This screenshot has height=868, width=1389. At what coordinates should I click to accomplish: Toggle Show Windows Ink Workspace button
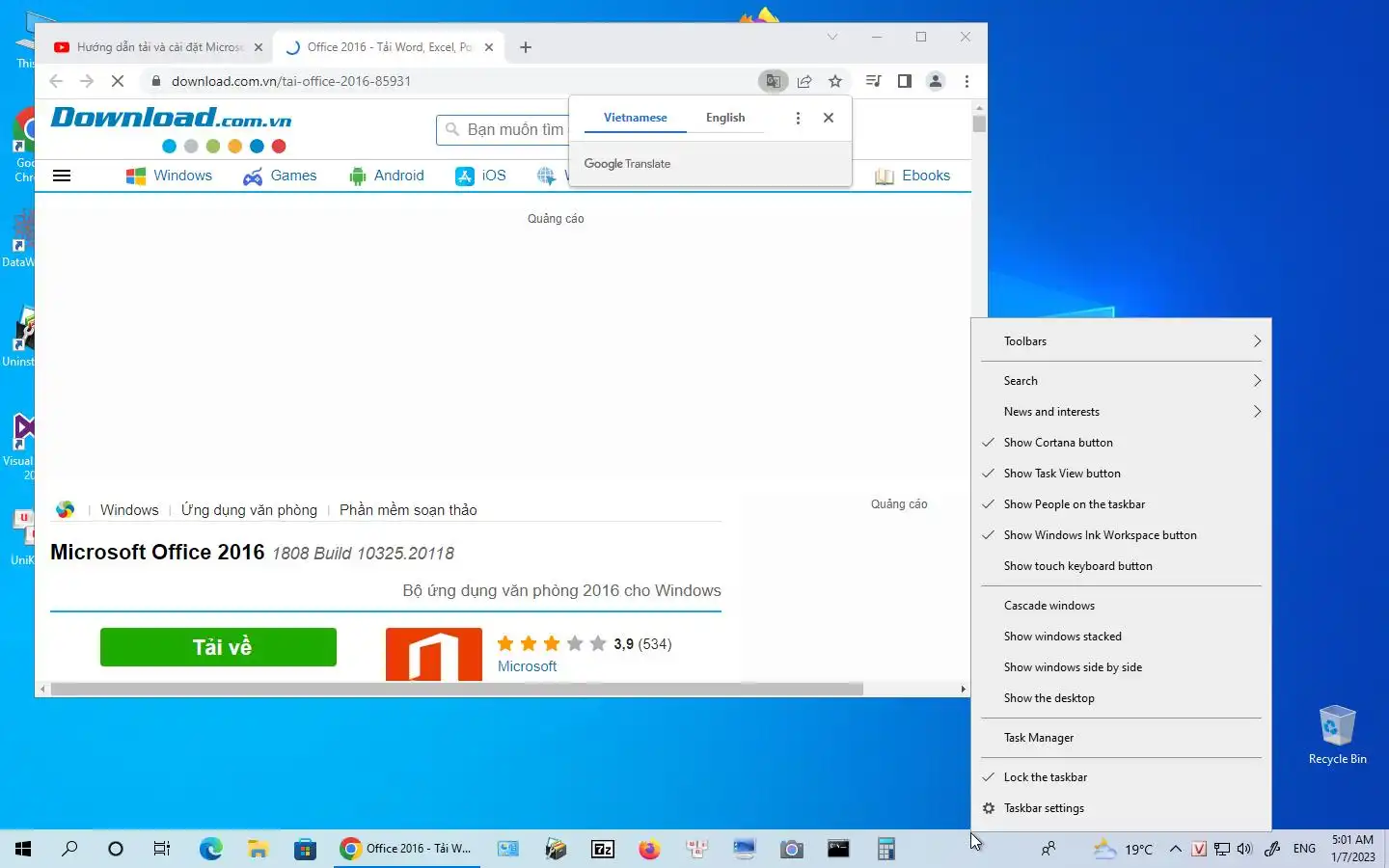coord(1121,535)
